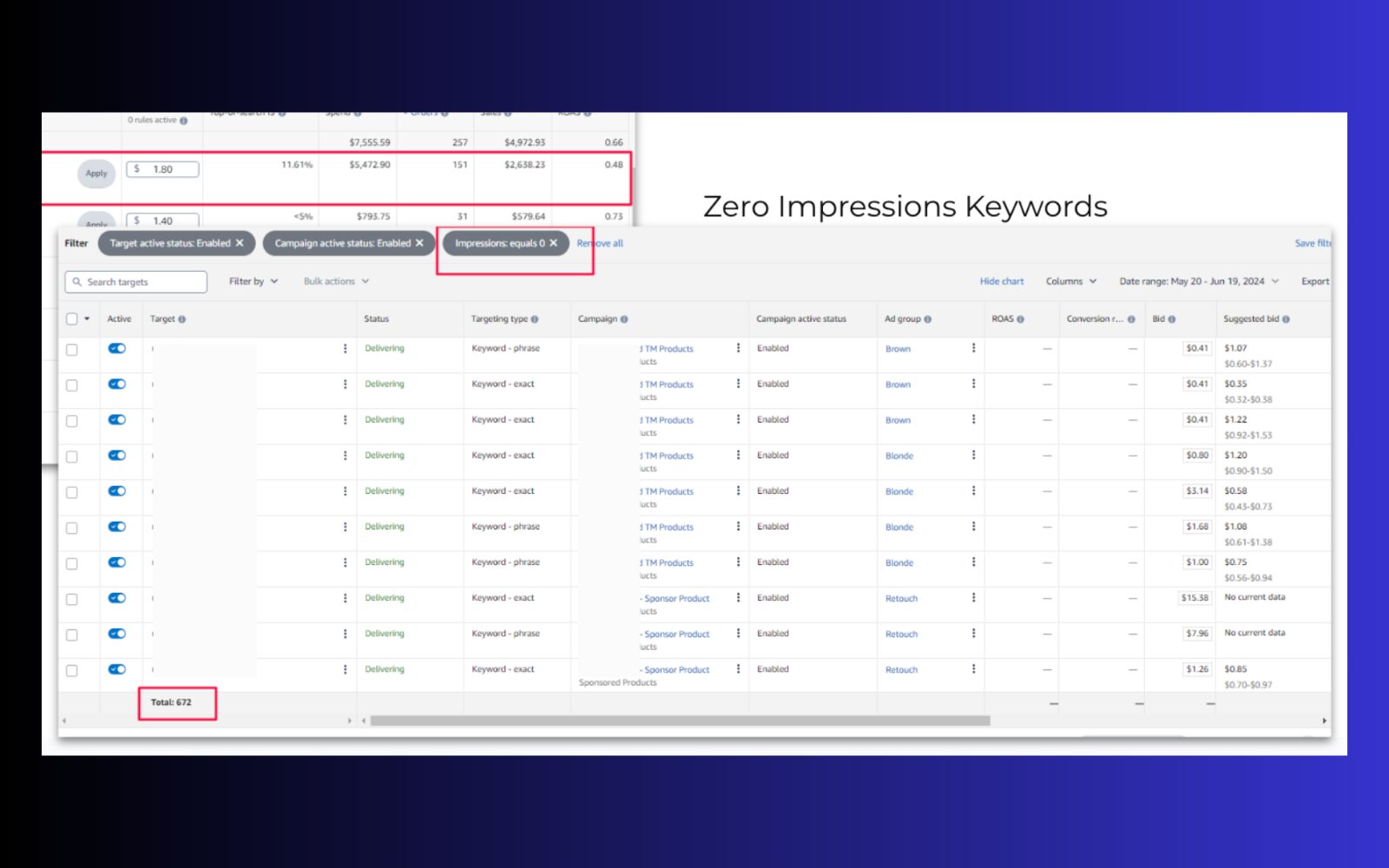Open ad group options menu in $0.75 suggested bid row
This screenshot has width=1389, height=868.
(x=973, y=562)
